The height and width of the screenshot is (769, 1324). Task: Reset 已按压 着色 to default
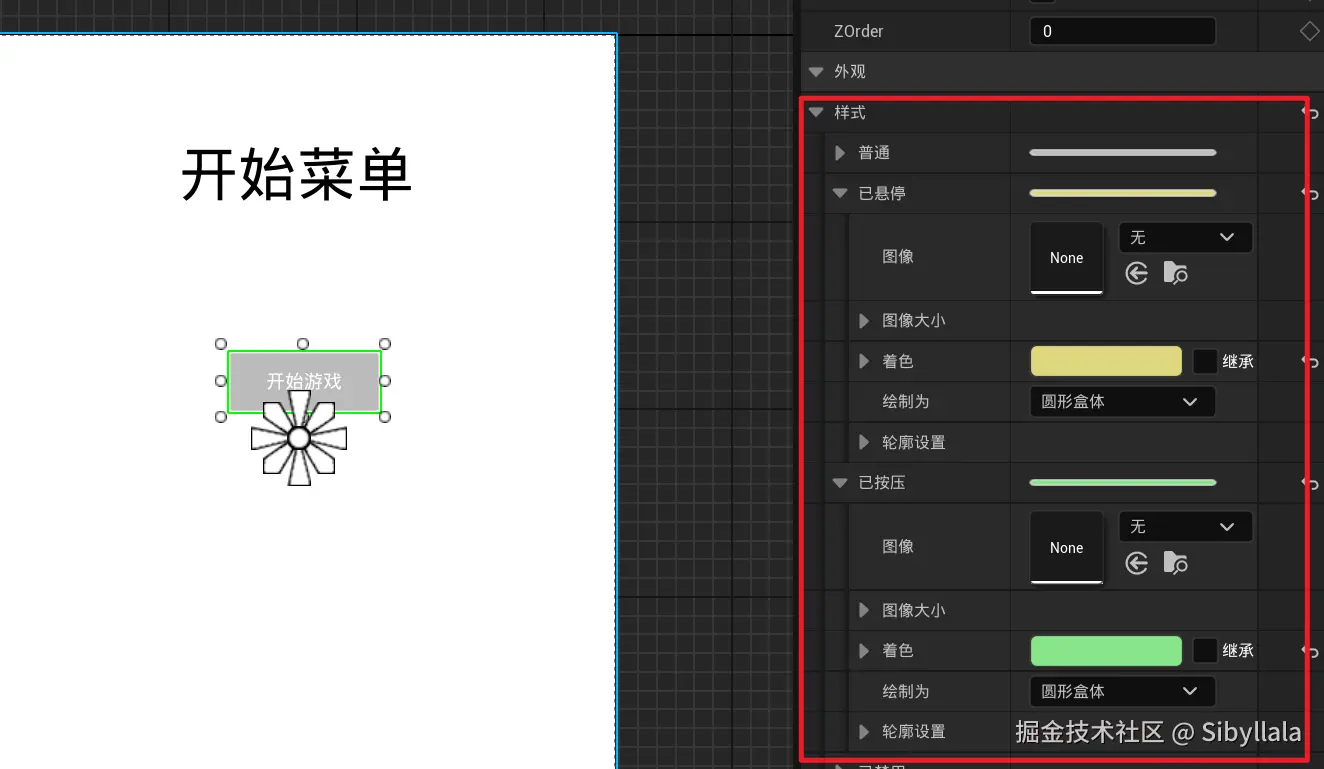click(1310, 651)
